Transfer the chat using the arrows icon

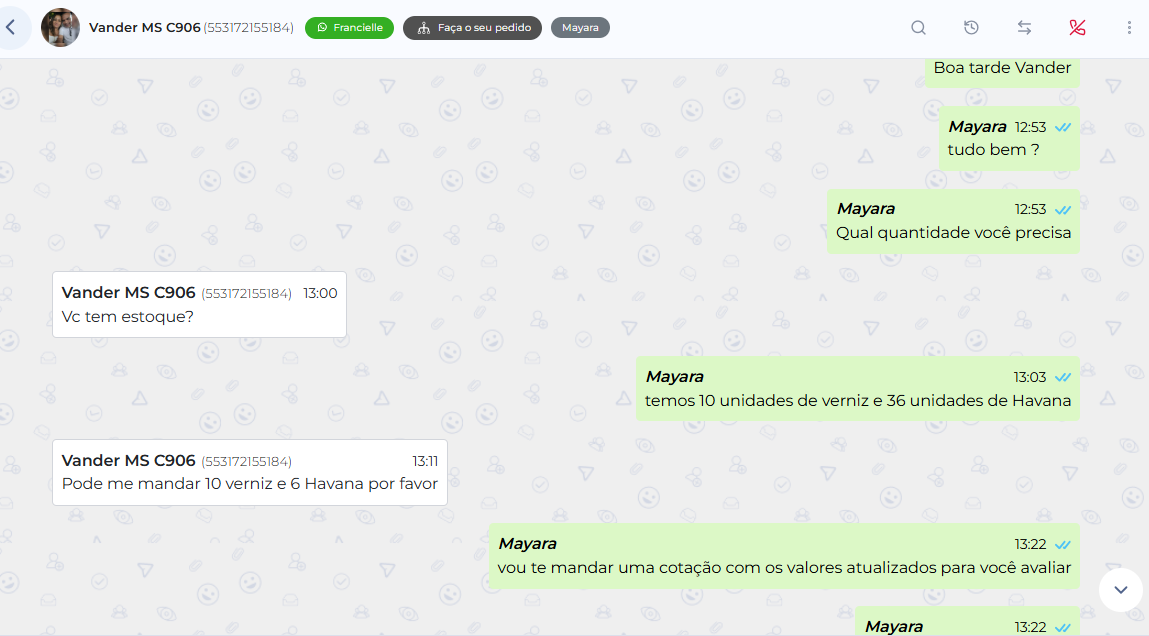click(x=1024, y=28)
